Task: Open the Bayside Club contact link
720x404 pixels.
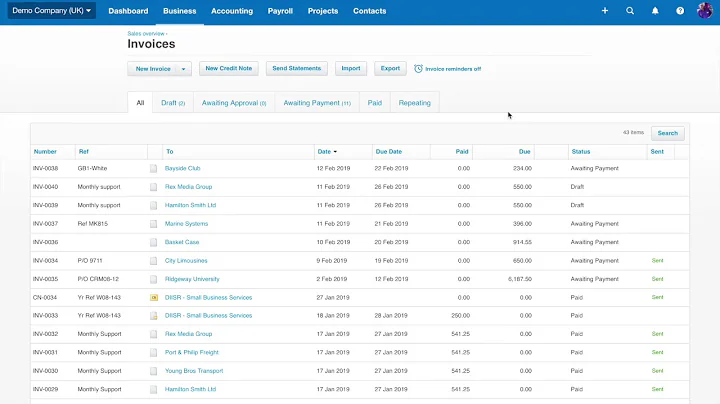Action: [x=182, y=168]
